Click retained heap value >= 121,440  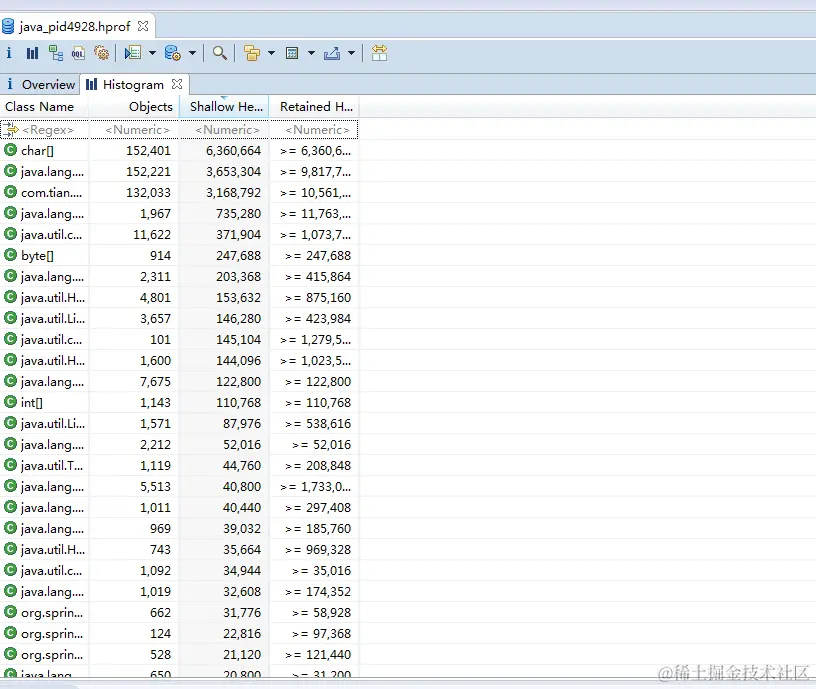pos(318,655)
